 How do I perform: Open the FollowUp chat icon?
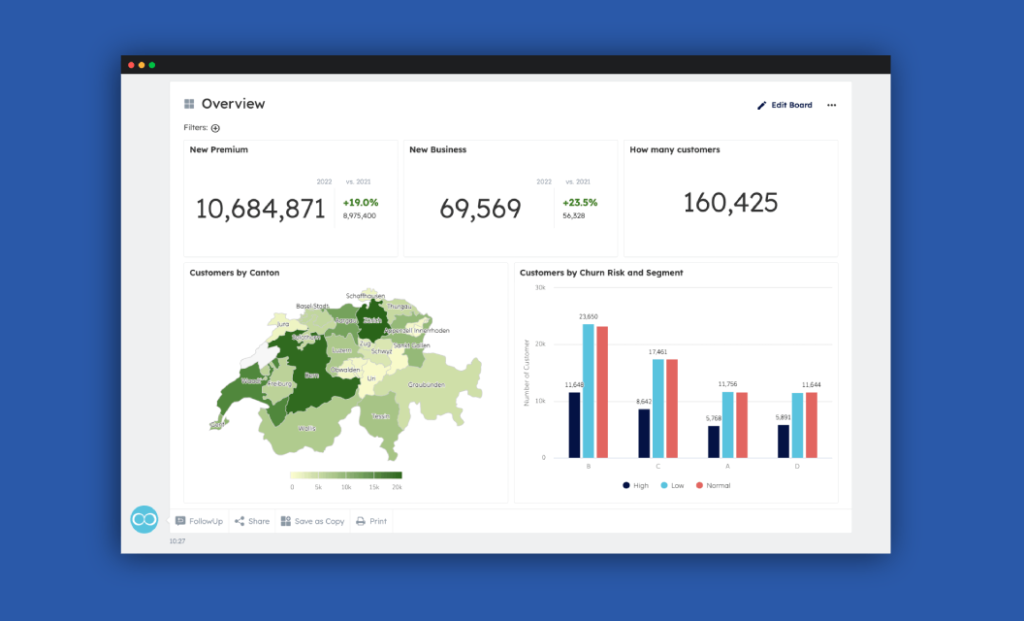180,521
